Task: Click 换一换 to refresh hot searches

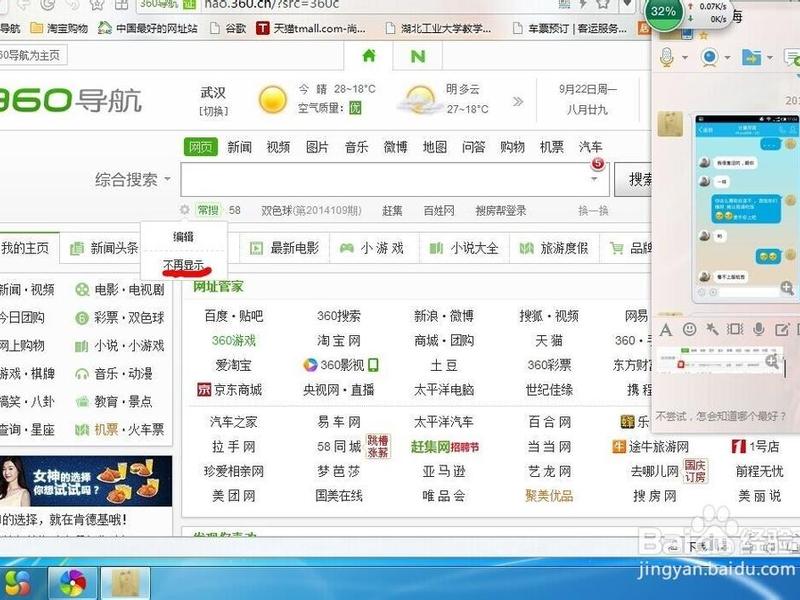Action: [593, 211]
